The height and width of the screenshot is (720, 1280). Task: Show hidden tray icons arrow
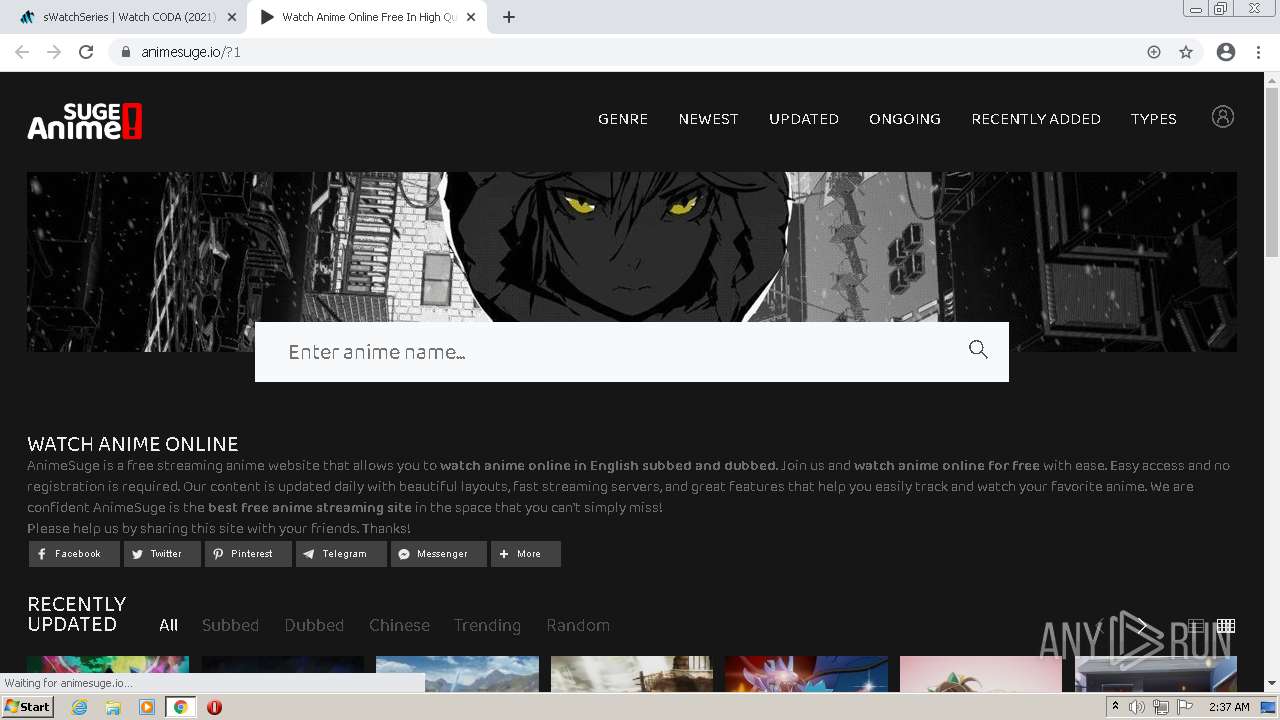[x=1115, y=707]
